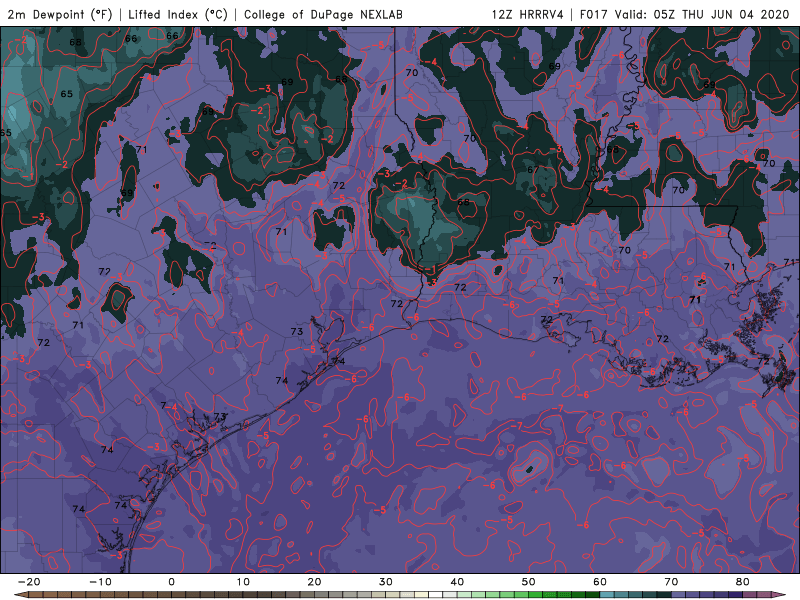Click the 'Valid: 05Z THU JUN 04 2020' text
This screenshot has width=800, height=600.
coord(702,14)
